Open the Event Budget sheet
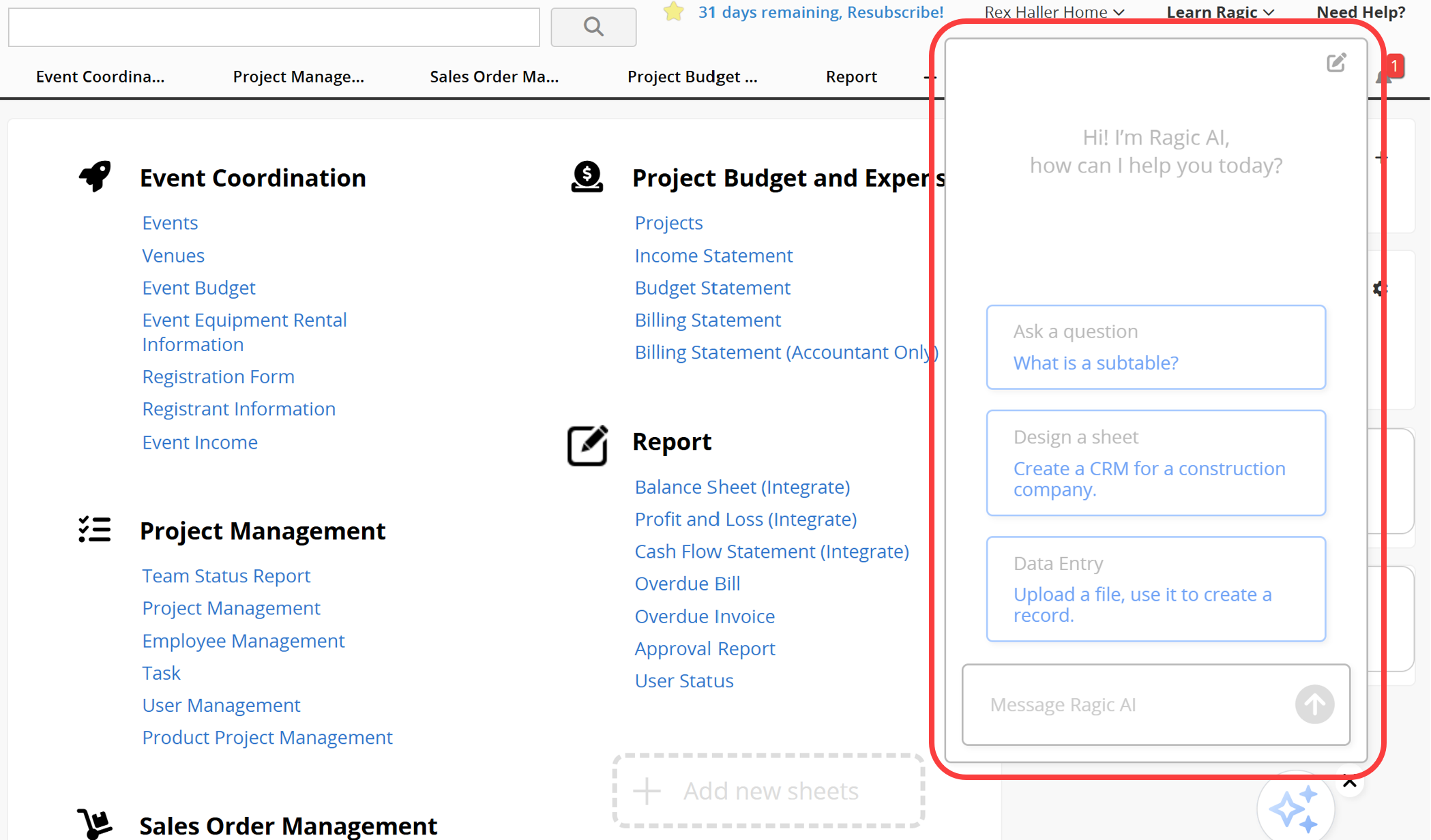1431x840 pixels. click(198, 288)
